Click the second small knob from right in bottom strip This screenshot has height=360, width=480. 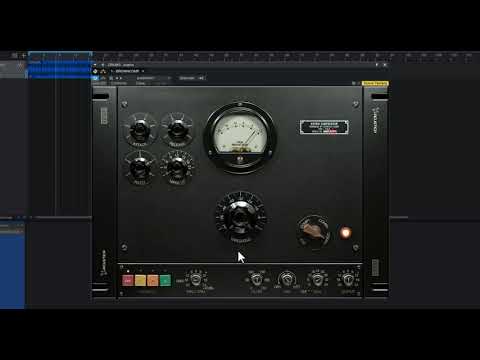pos(317,279)
